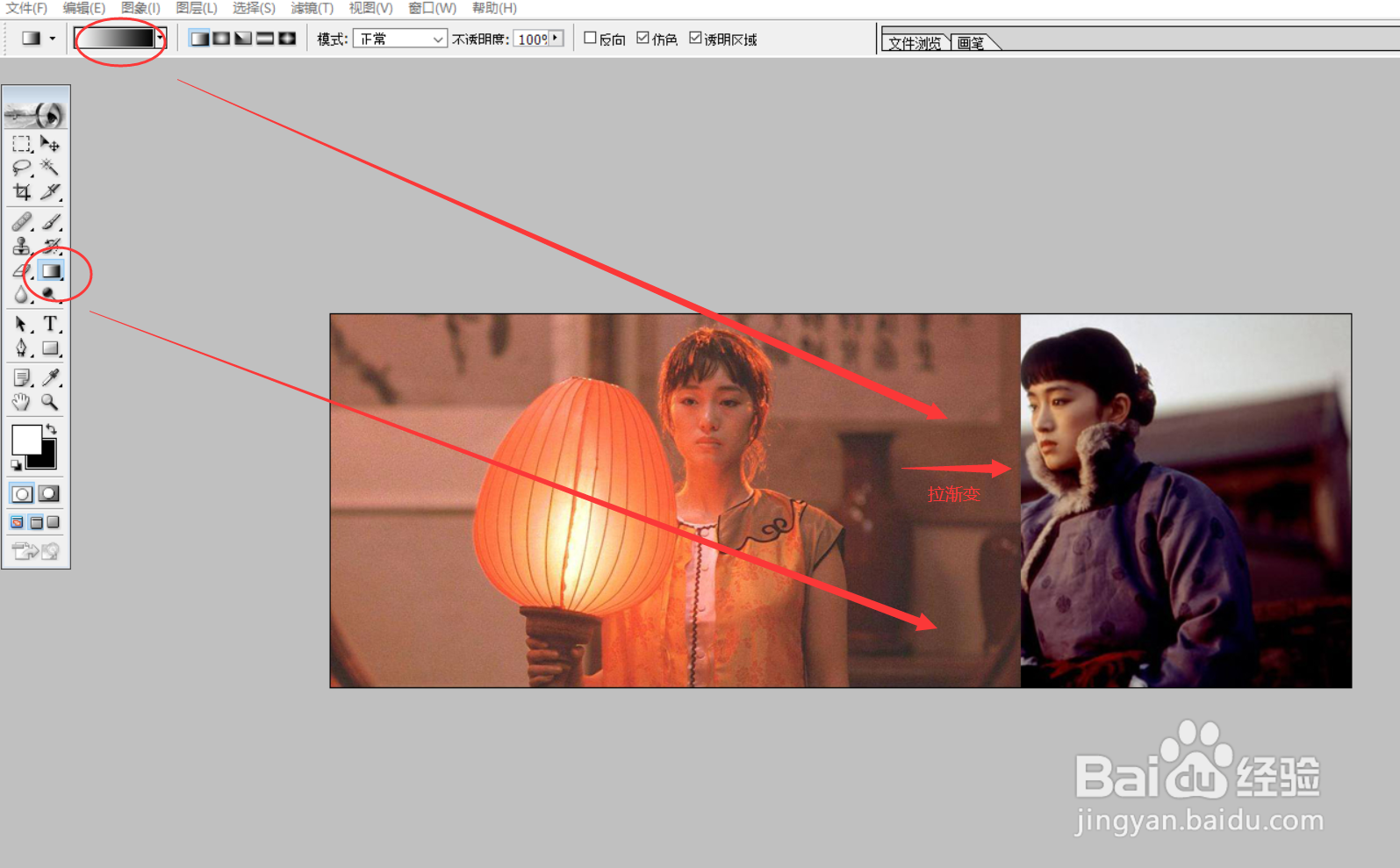Select the Type tool
The image size is (1400, 868).
pyautogui.click(x=50, y=324)
